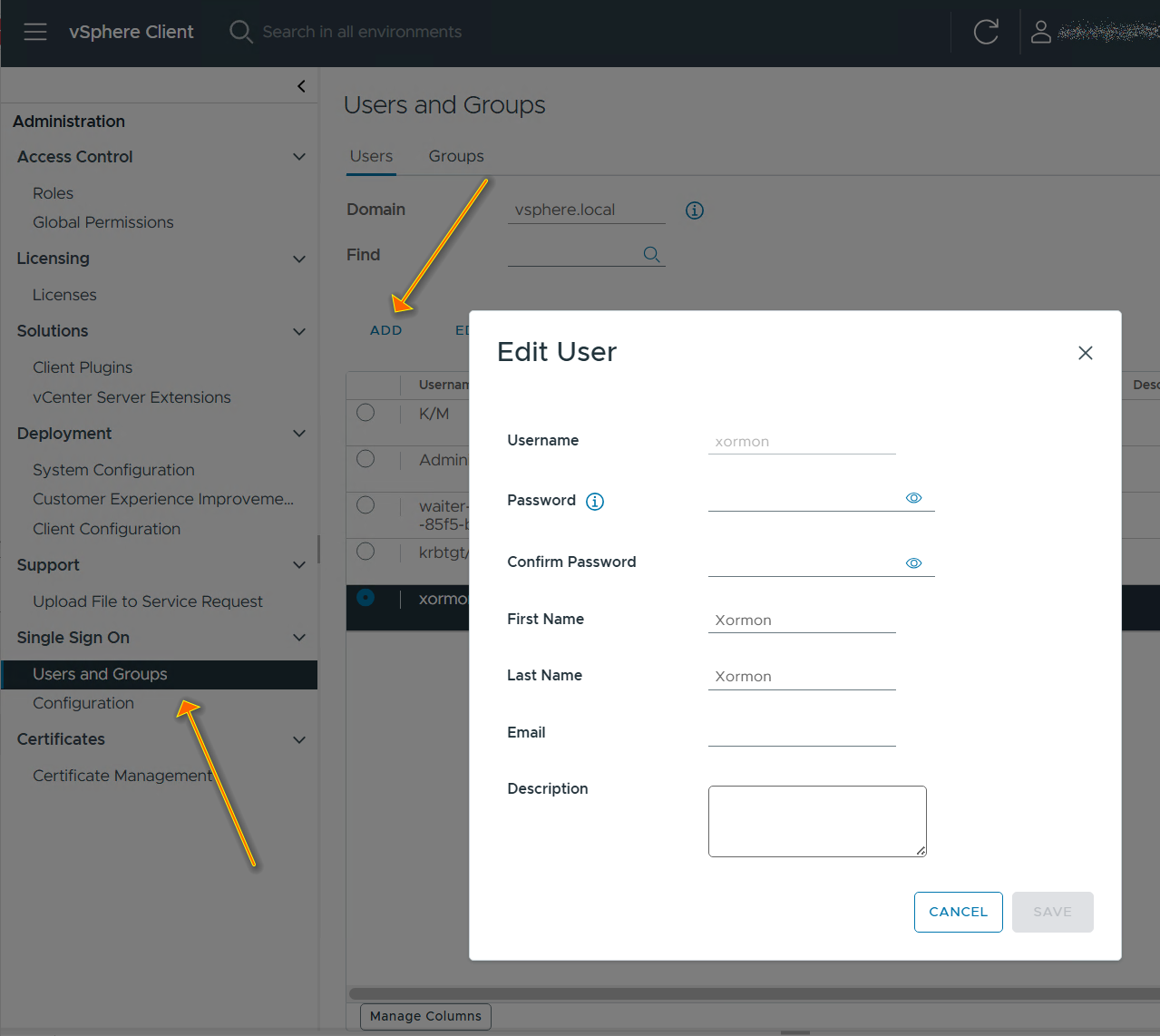
Task: Click the Manage Columns button
Action: click(425, 1016)
